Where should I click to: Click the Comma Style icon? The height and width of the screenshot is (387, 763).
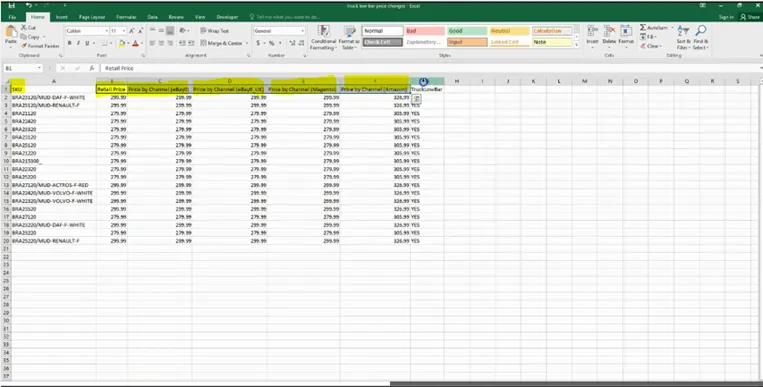pyautogui.click(x=280, y=43)
